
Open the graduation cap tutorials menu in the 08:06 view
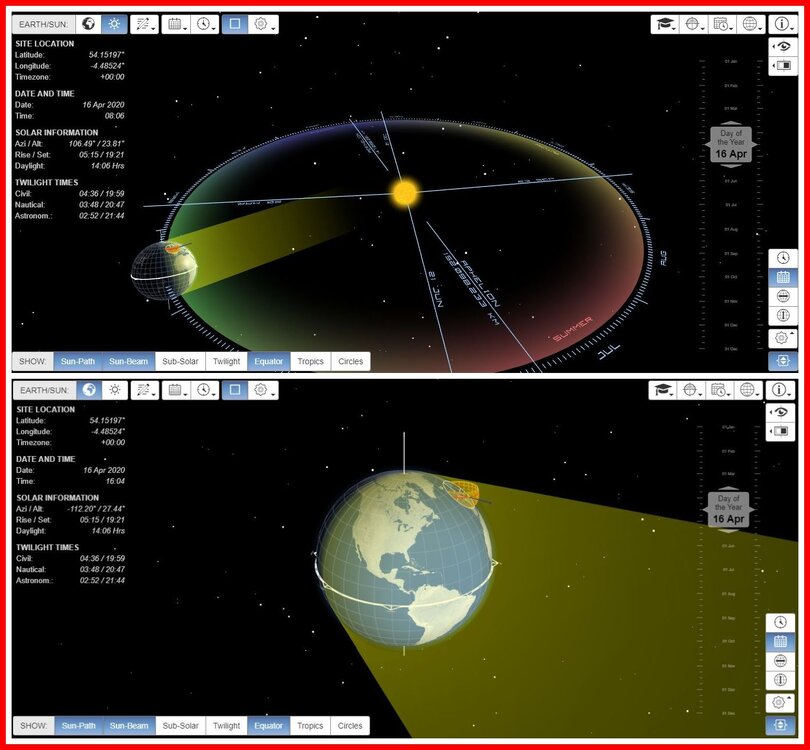coord(665,24)
